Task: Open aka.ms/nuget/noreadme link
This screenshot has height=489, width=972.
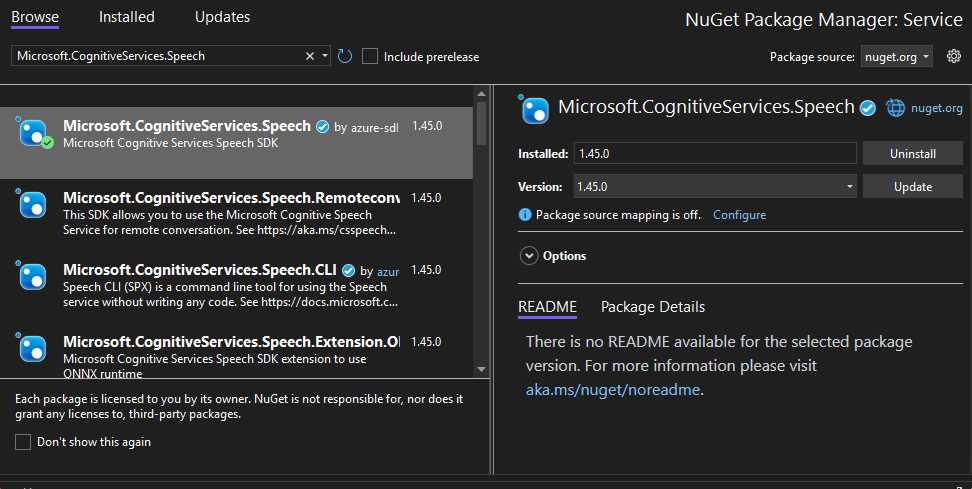Action: [613, 390]
